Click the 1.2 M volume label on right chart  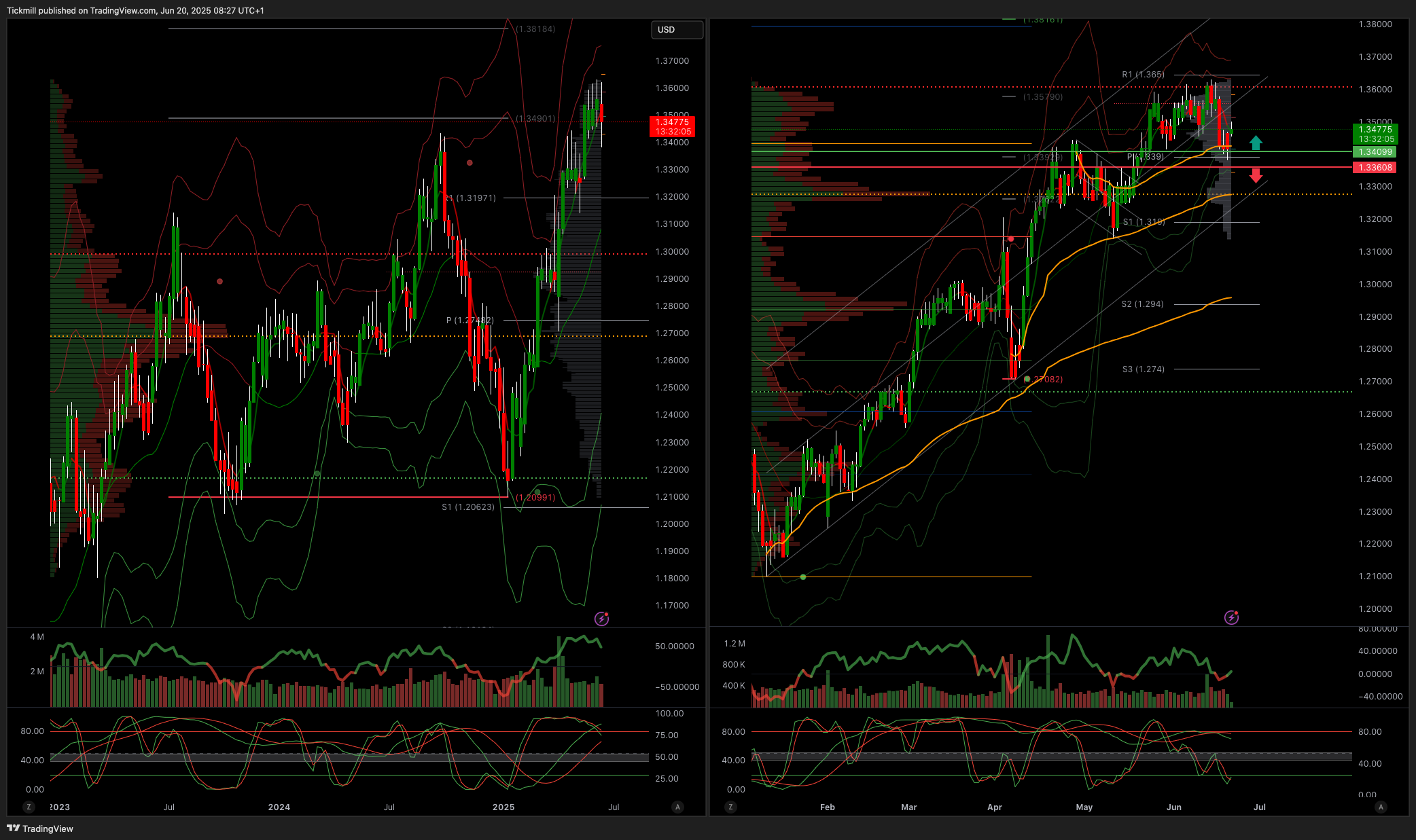click(x=734, y=644)
